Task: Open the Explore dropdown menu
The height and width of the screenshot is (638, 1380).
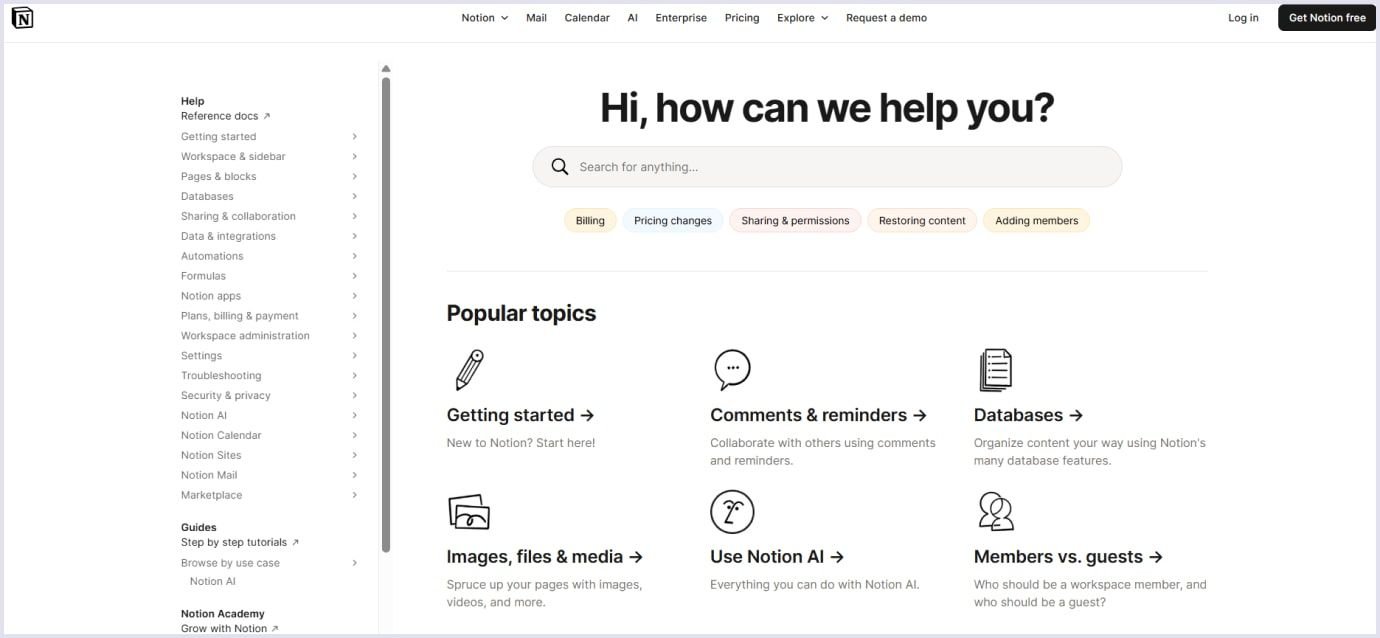Action: (802, 18)
